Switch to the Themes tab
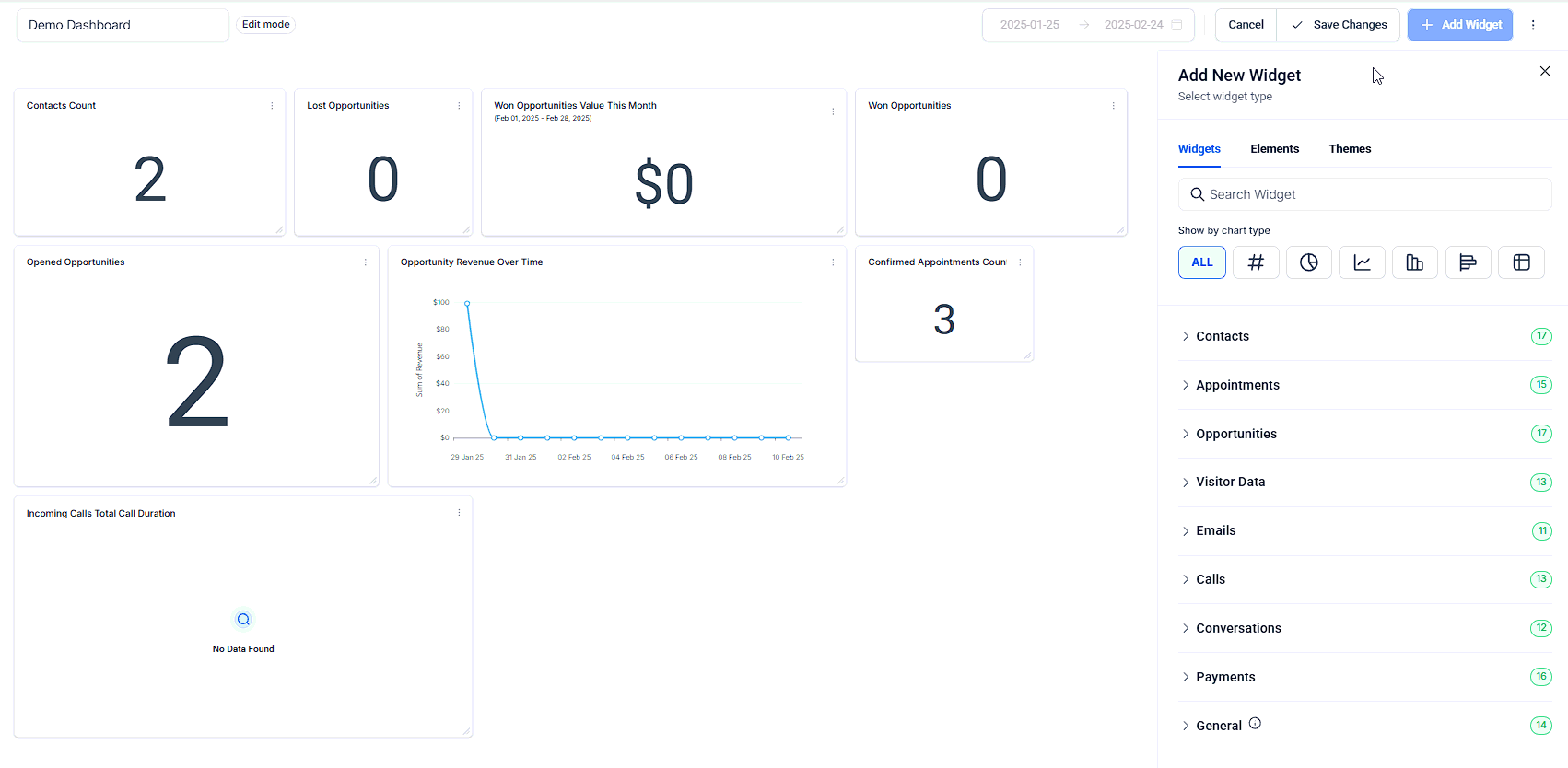This screenshot has width=1568, height=768. click(1350, 149)
